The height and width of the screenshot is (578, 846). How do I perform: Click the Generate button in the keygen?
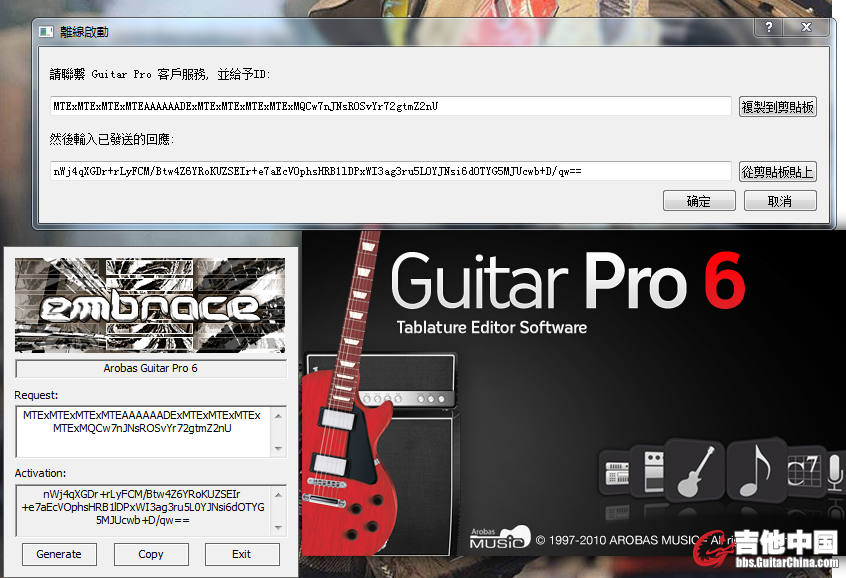tap(59, 554)
